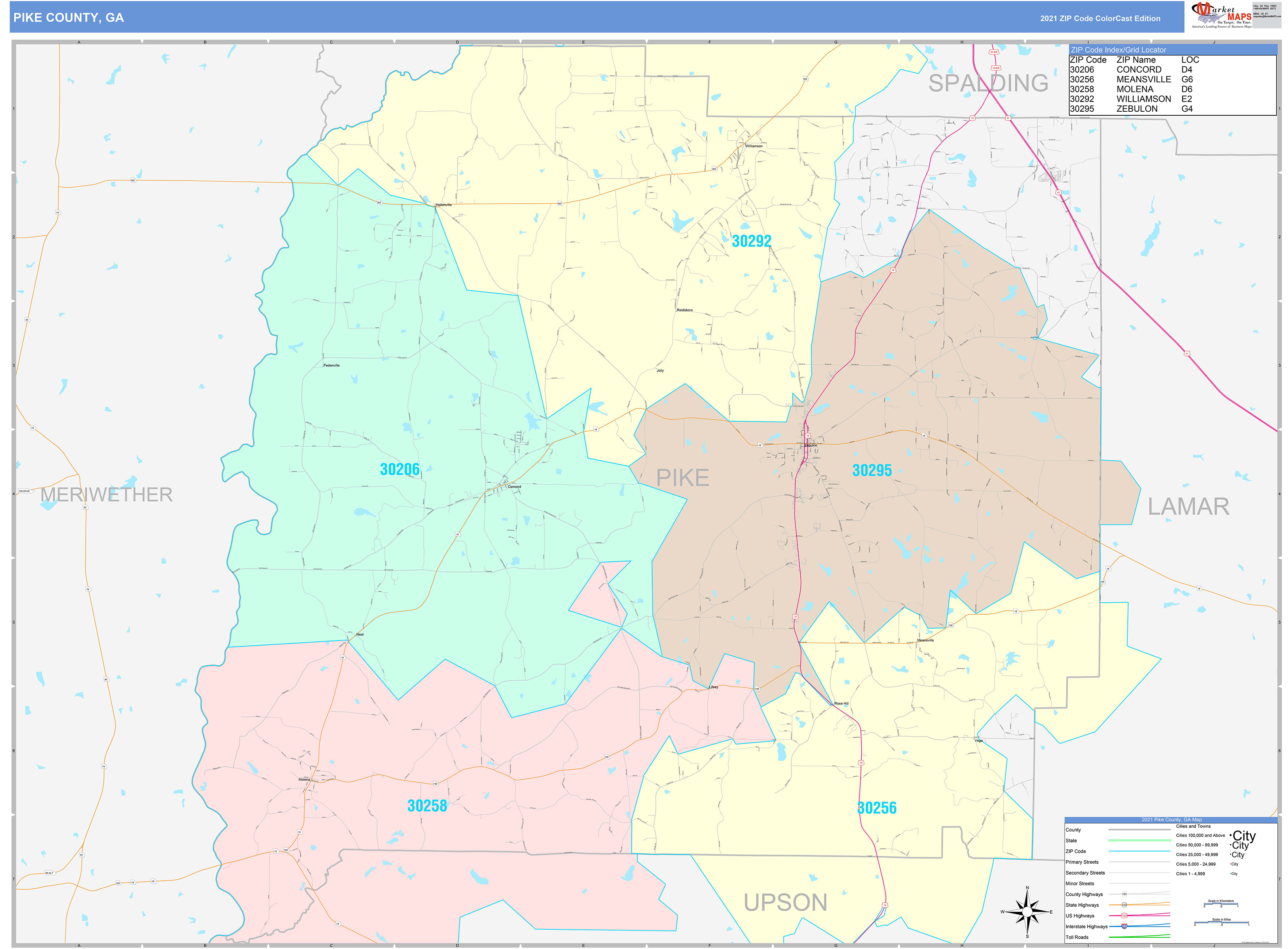Click the 30295 ZIP code label

[872, 470]
